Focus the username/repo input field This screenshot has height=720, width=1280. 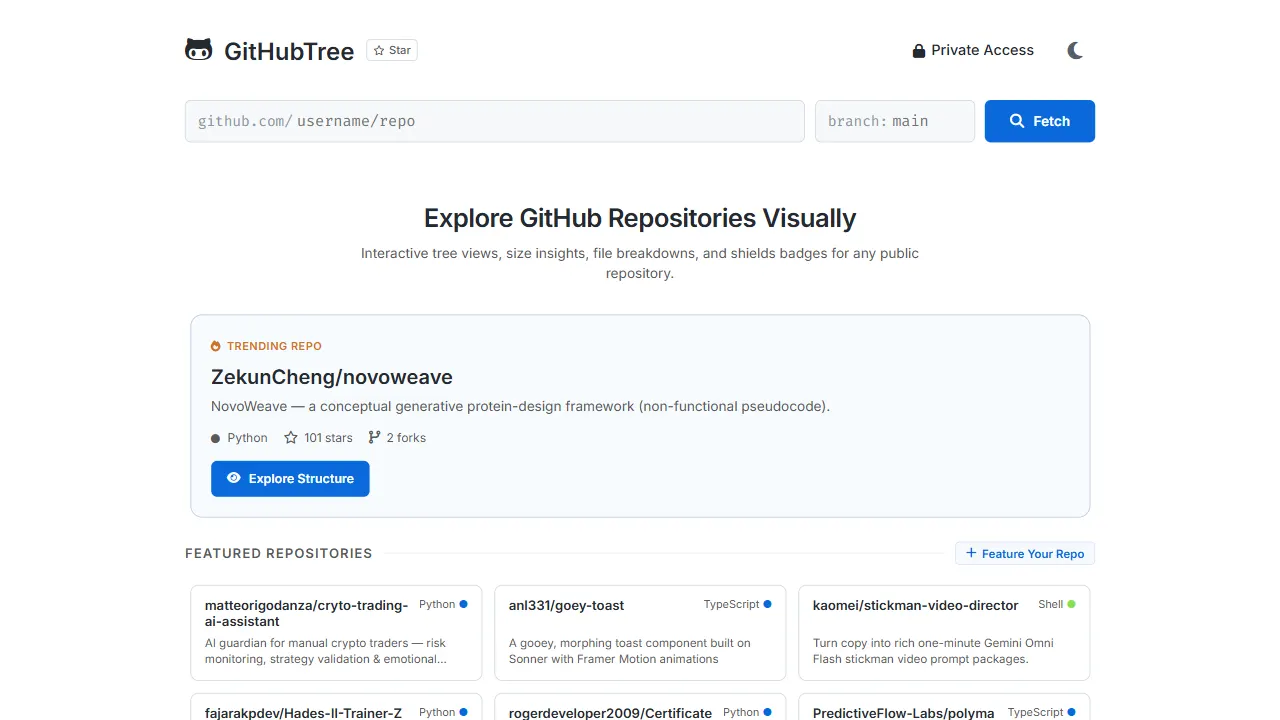[x=495, y=121]
